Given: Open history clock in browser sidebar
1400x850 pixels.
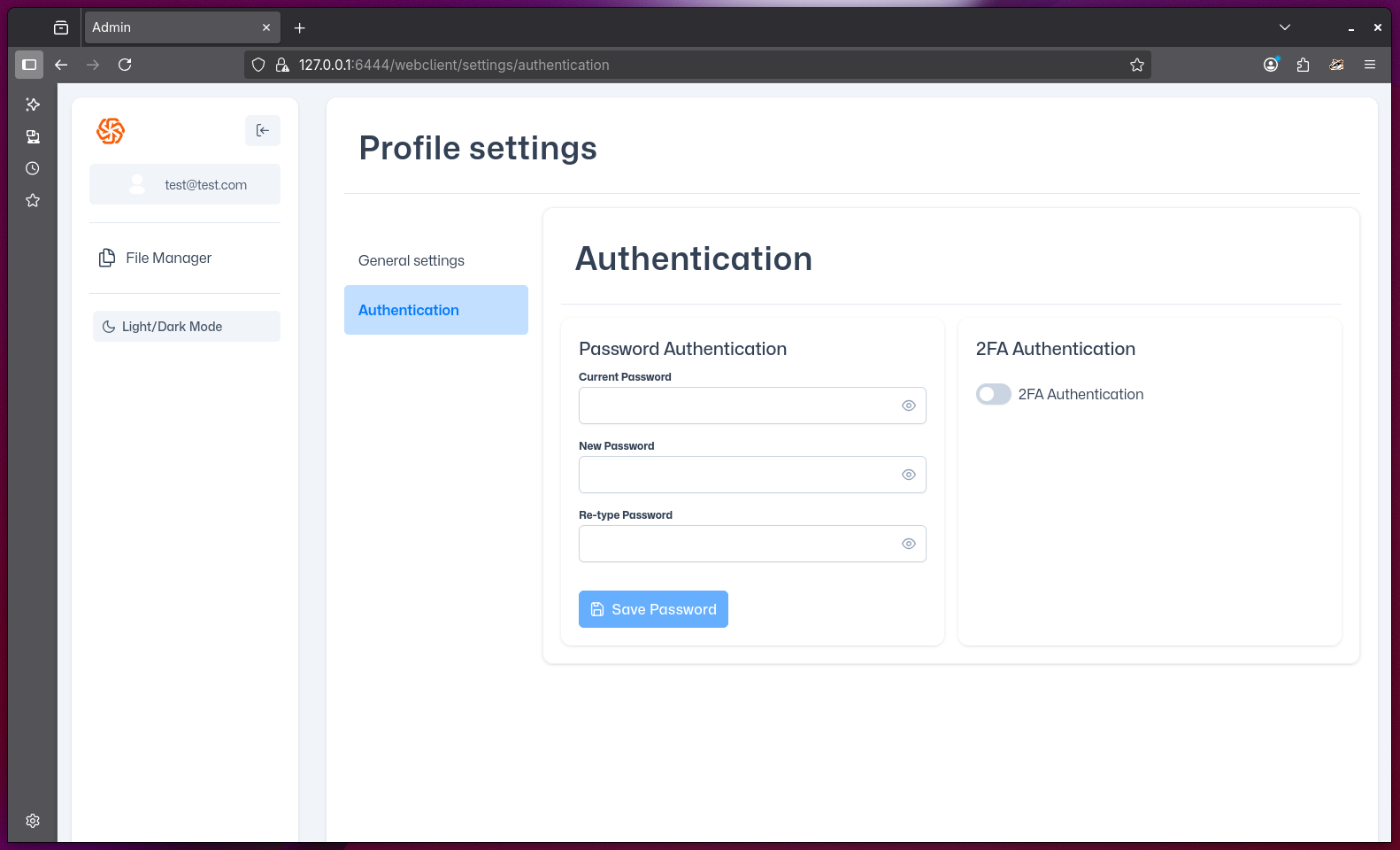Looking at the screenshot, I should pyautogui.click(x=33, y=168).
